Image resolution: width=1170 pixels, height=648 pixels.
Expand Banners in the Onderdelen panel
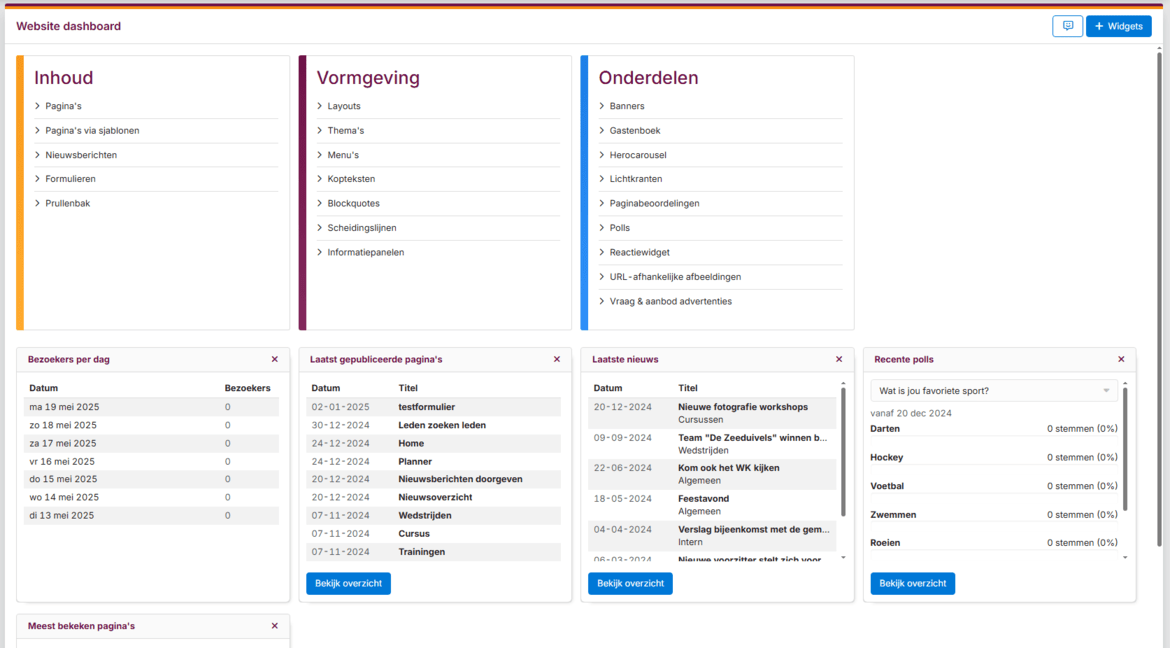click(628, 105)
